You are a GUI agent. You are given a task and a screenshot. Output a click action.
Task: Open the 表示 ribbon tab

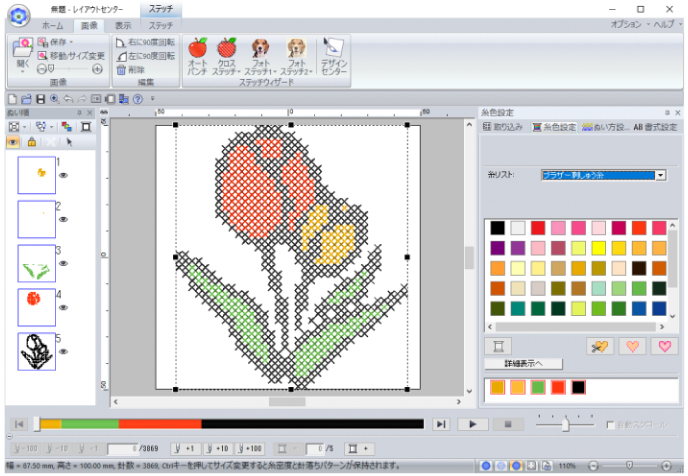123,26
